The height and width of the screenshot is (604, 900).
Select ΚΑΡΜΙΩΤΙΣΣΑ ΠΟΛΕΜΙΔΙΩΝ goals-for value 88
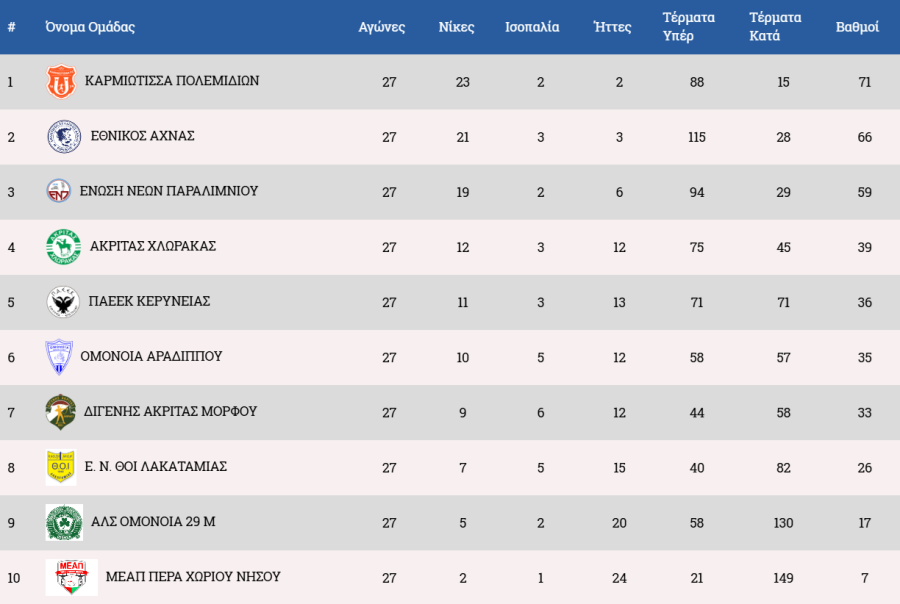[x=697, y=82]
